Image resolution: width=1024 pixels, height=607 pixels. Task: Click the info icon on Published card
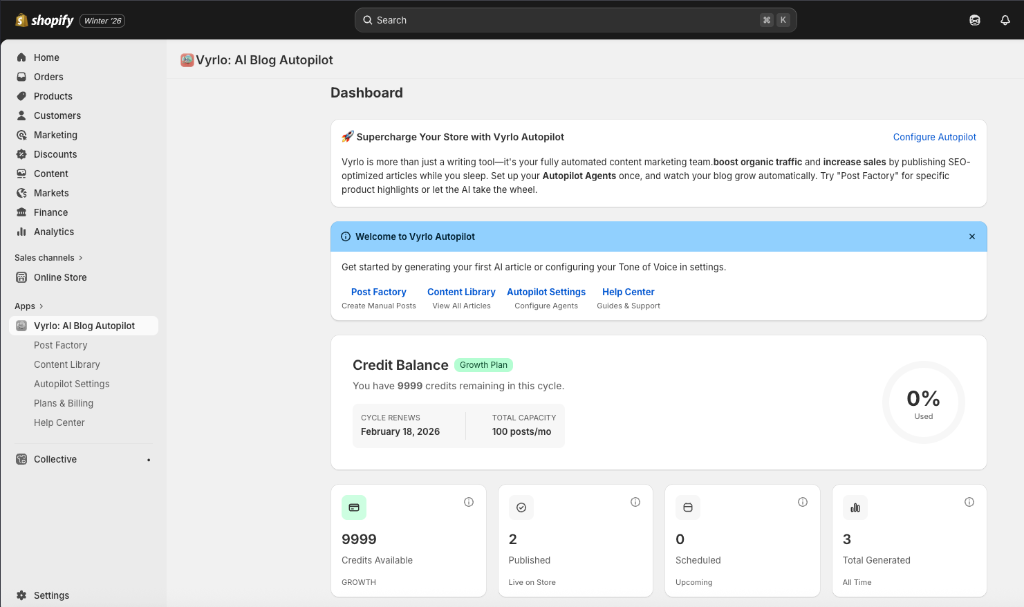[635, 502]
